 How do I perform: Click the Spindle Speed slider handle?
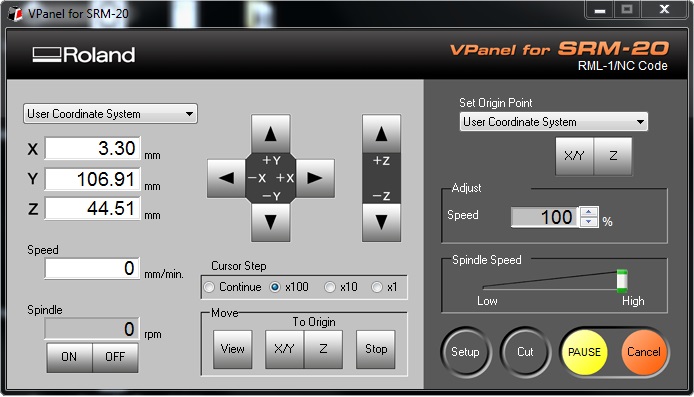pyautogui.click(x=622, y=281)
